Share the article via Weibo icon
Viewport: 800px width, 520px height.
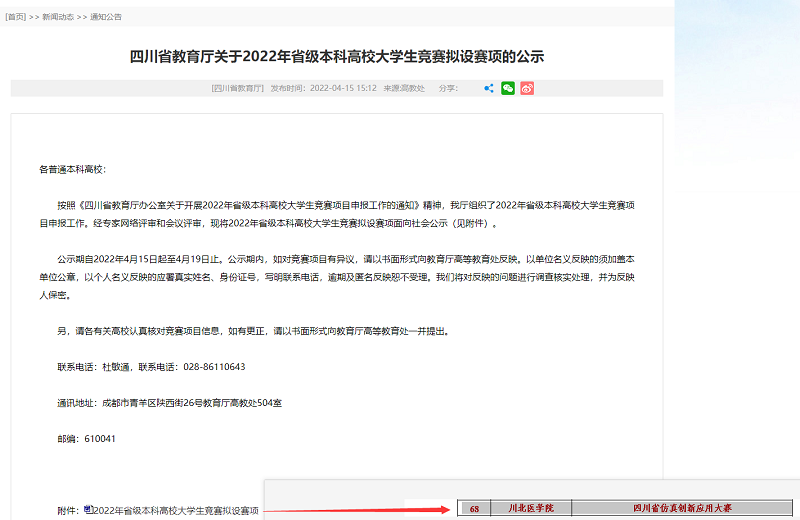[x=527, y=88]
